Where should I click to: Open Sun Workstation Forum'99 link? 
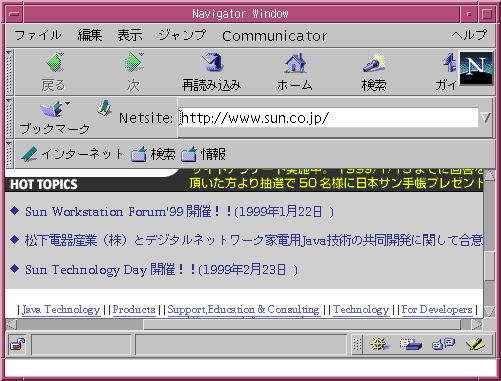click(179, 212)
